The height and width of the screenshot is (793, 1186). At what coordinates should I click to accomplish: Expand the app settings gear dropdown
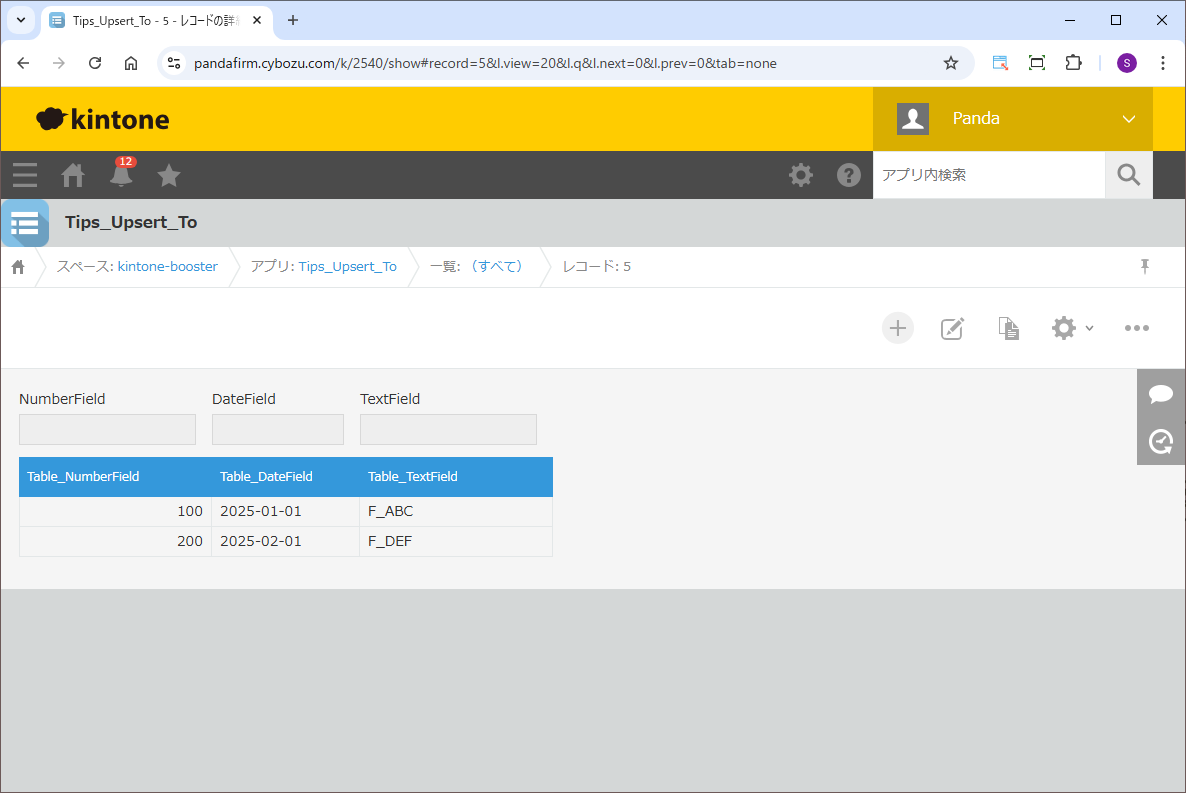1072,328
